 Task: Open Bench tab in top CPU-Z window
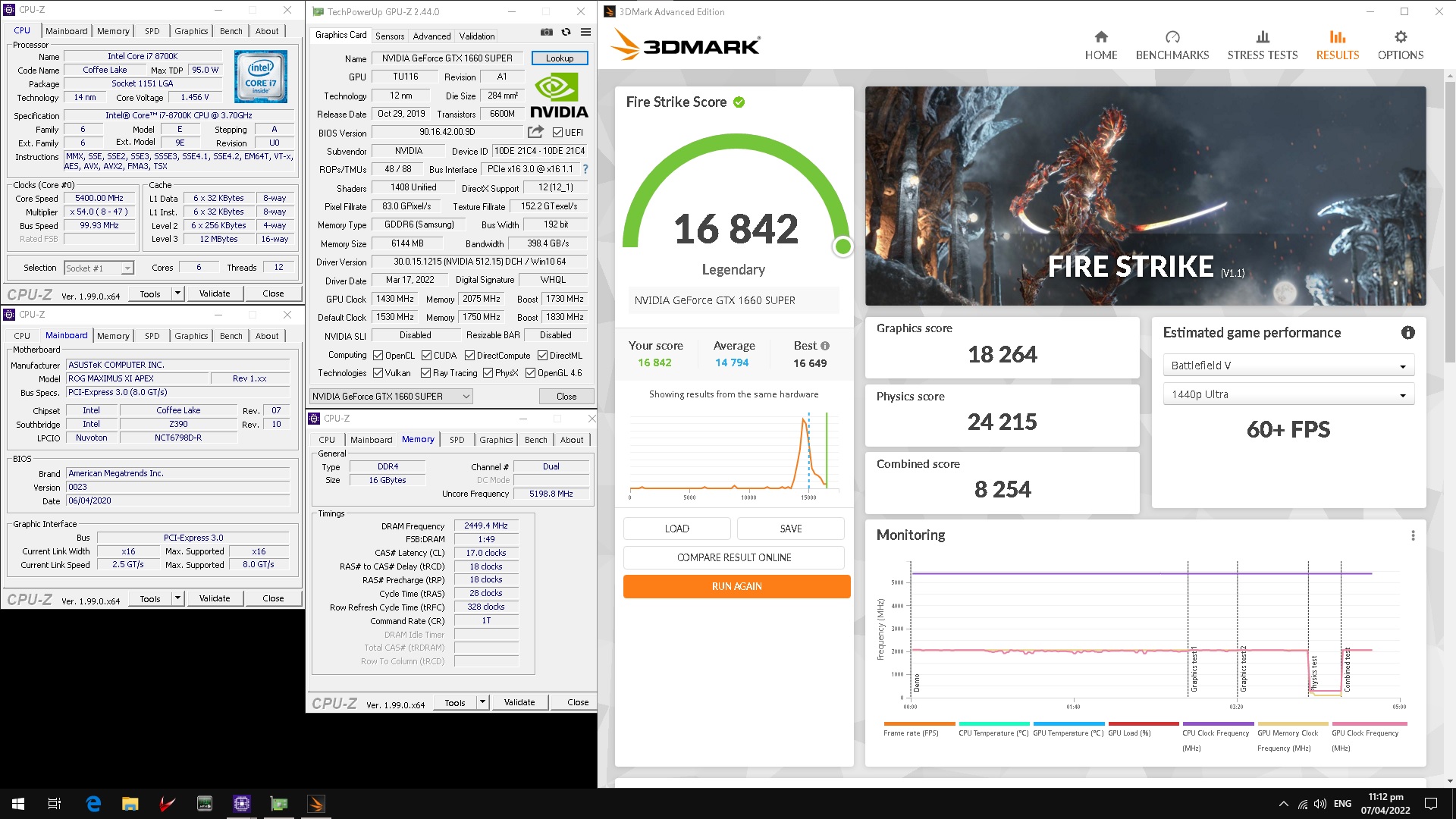(x=231, y=31)
